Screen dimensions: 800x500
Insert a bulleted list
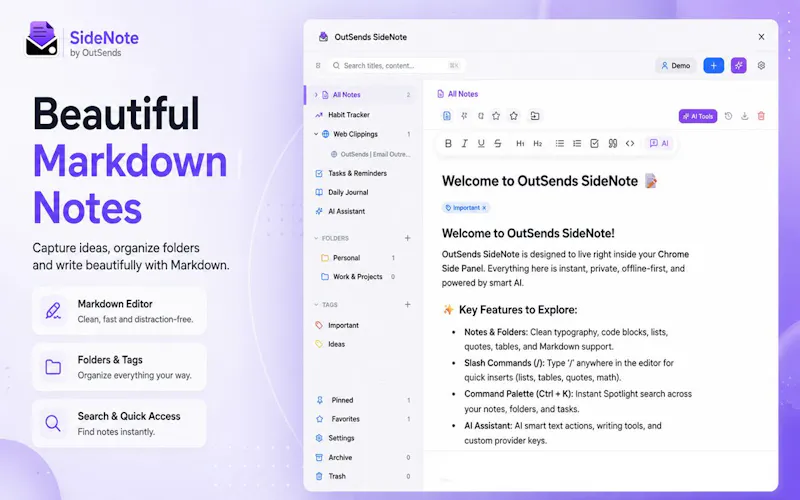point(560,143)
